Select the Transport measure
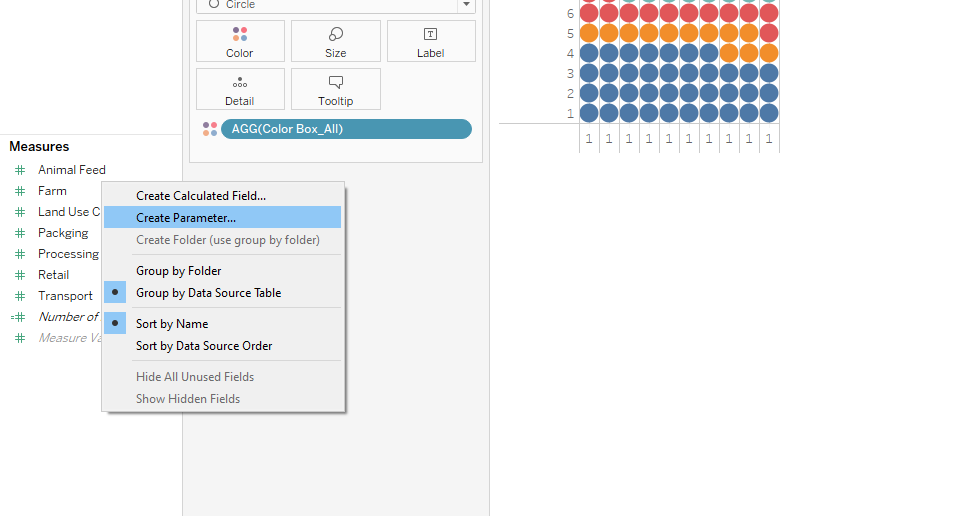The width and height of the screenshot is (965, 516). point(65,296)
